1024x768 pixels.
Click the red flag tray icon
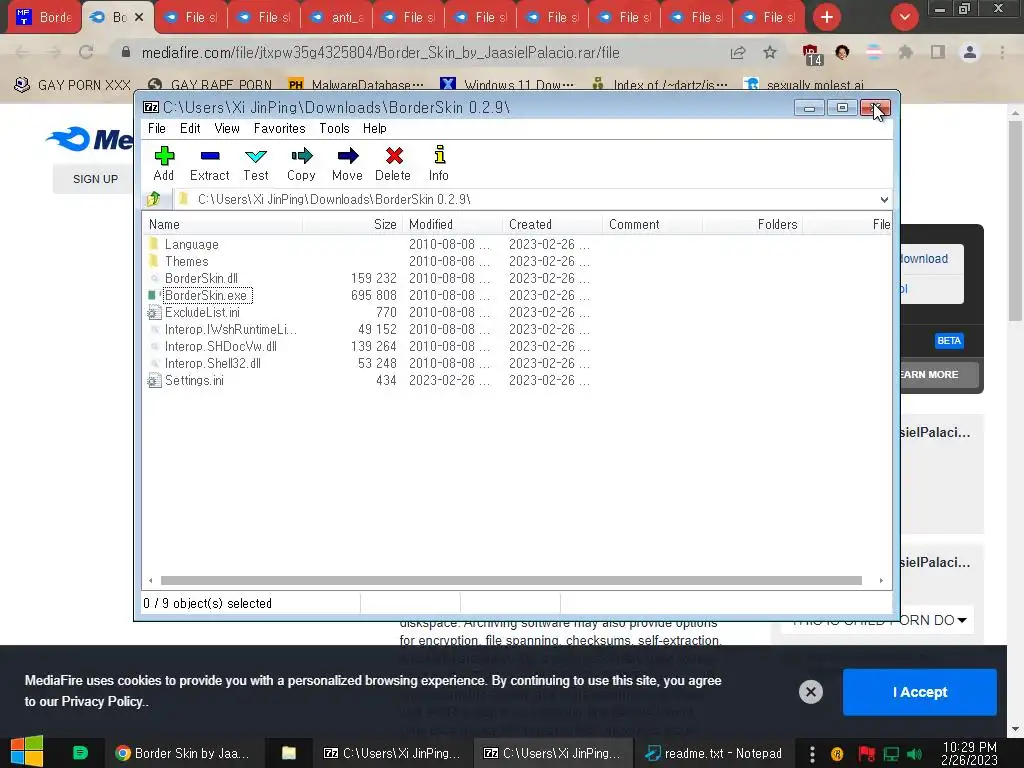click(867, 754)
